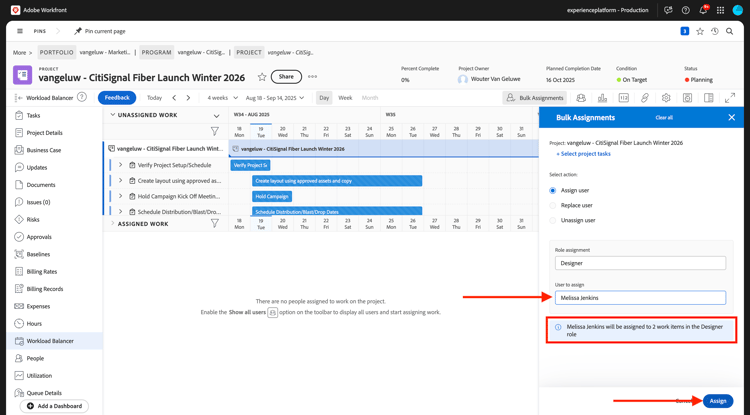
Task: Filter unassigned work funnel icon
Action: click(215, 131)
